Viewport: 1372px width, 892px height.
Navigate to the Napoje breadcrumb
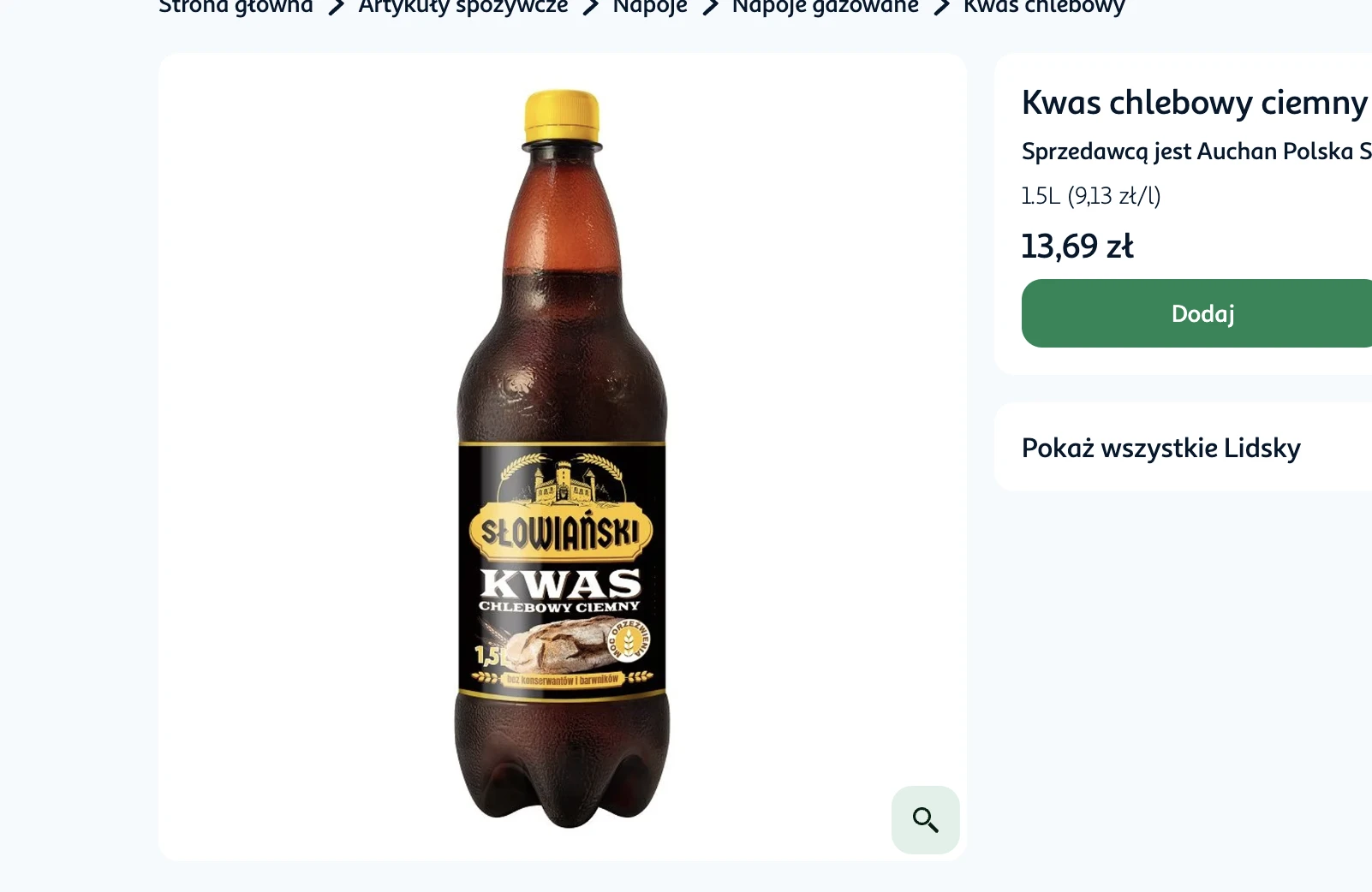pyautogui.click(x=650, y=7)
